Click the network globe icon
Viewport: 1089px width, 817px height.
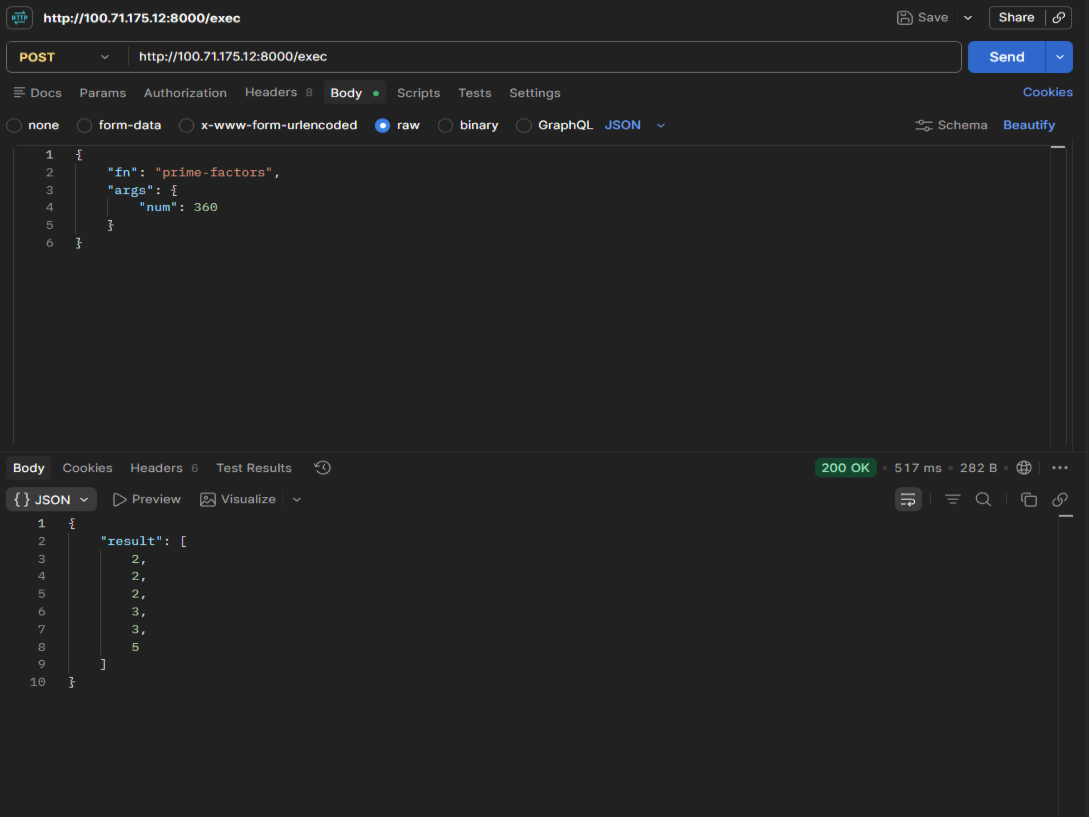1024,468
